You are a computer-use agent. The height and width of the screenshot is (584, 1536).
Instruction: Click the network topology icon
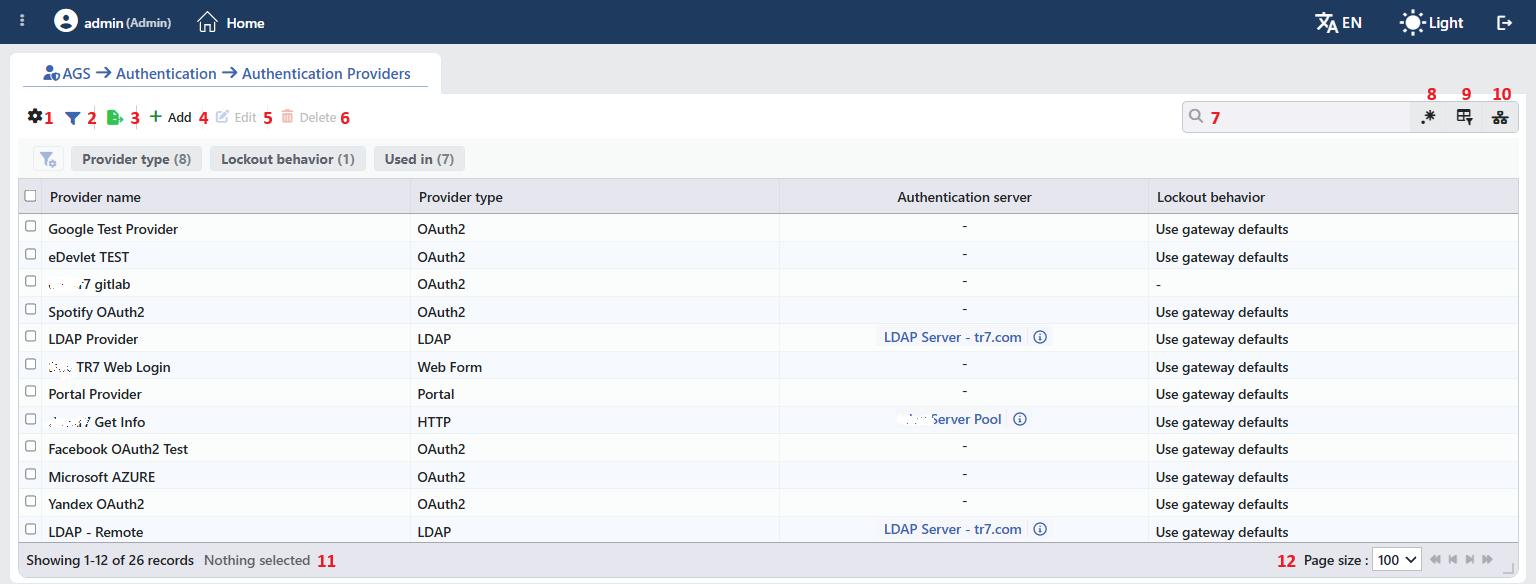tap(1500, 117)
